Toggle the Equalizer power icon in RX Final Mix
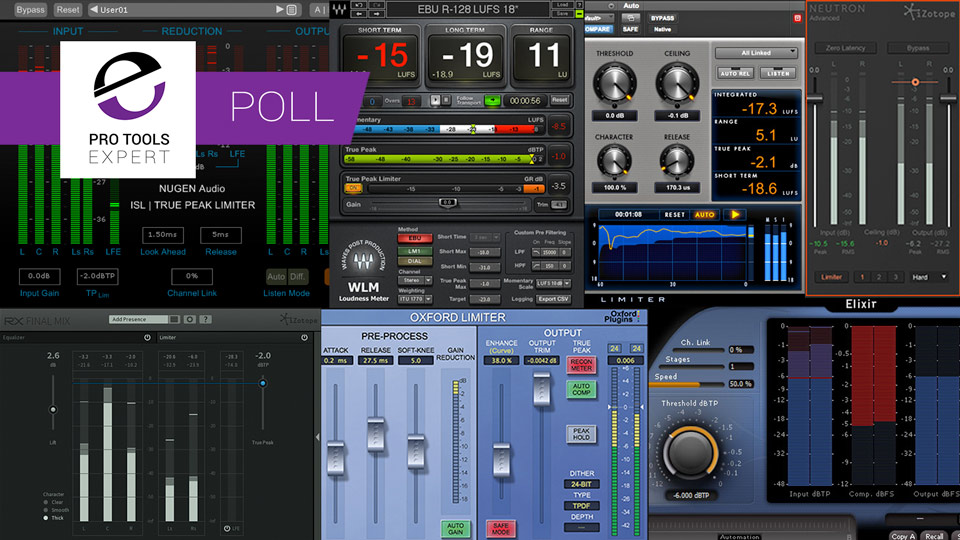Viewport: 960px width, 540px height. click(147, 337)
